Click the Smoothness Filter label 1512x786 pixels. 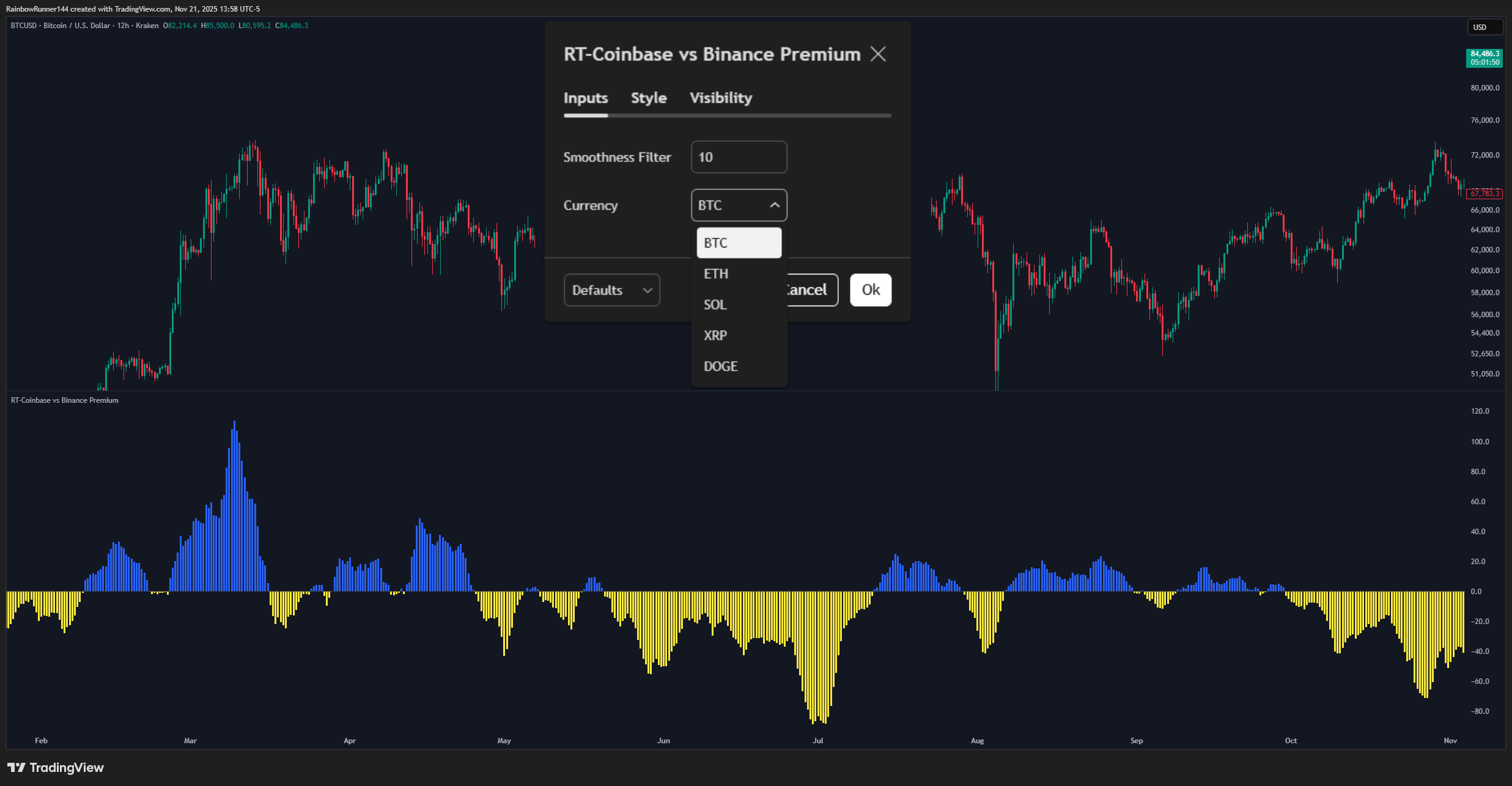617,158
